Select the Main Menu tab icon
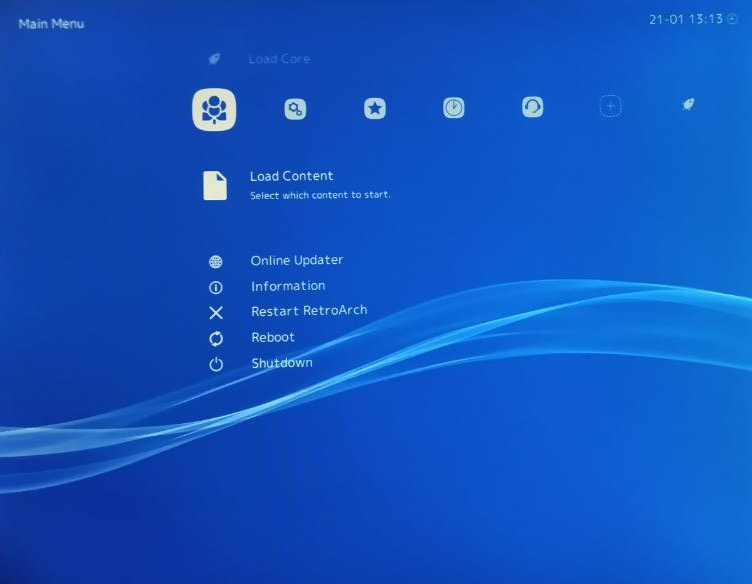 (x=214, y=109)
